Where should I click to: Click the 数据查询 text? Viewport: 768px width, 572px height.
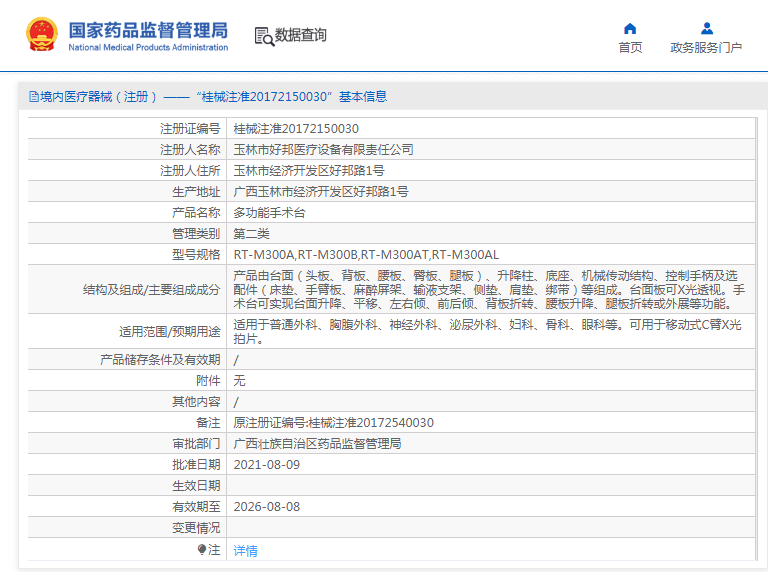[300, 35]
